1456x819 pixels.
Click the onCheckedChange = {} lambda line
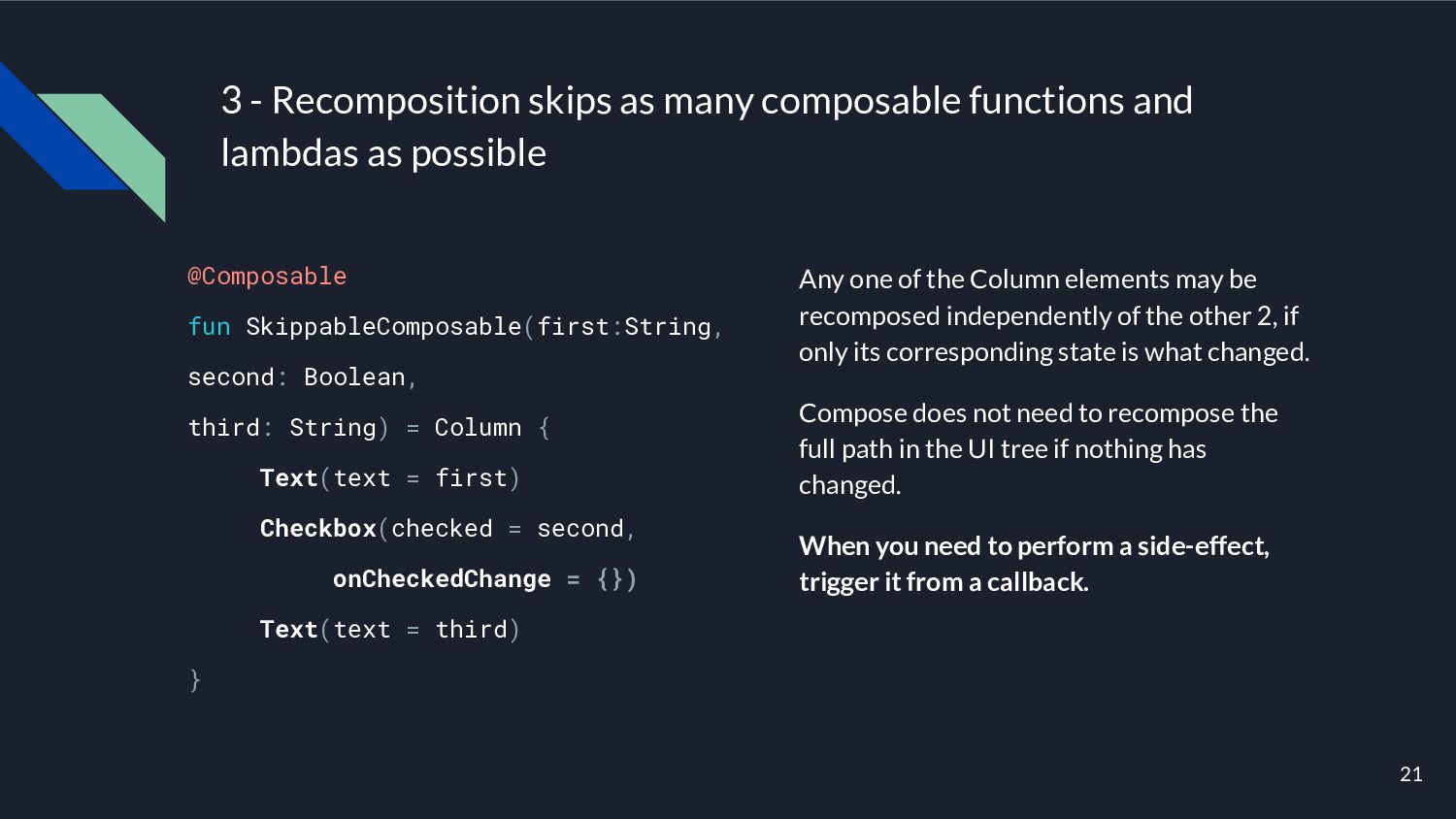[x=484, y=579]
